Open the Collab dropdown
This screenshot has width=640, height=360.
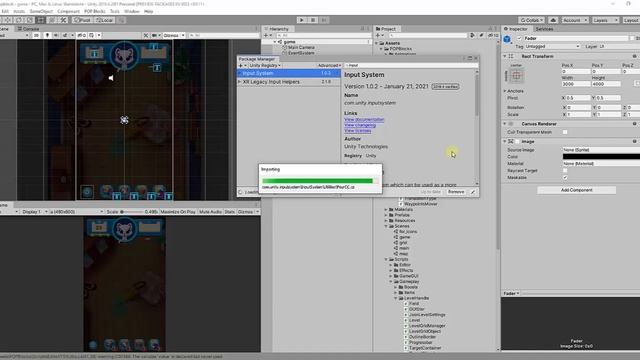pyautogui.click(x=531, y=20)
